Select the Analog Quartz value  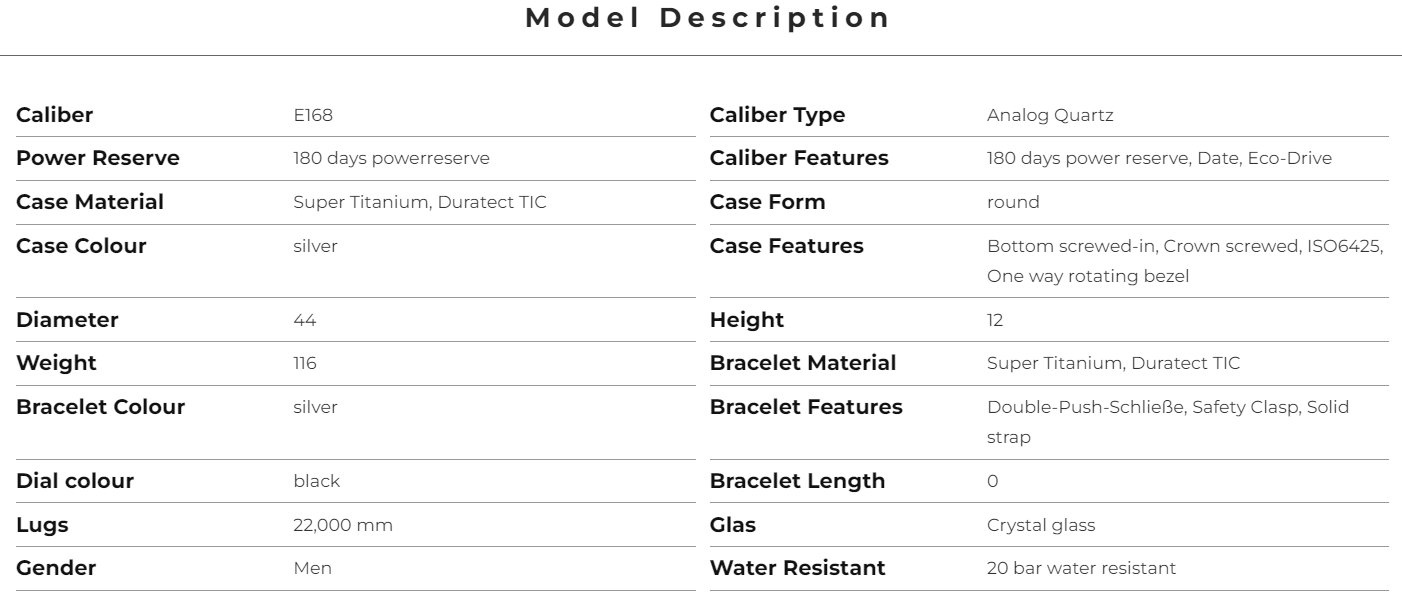click(x=1050, y=115)
